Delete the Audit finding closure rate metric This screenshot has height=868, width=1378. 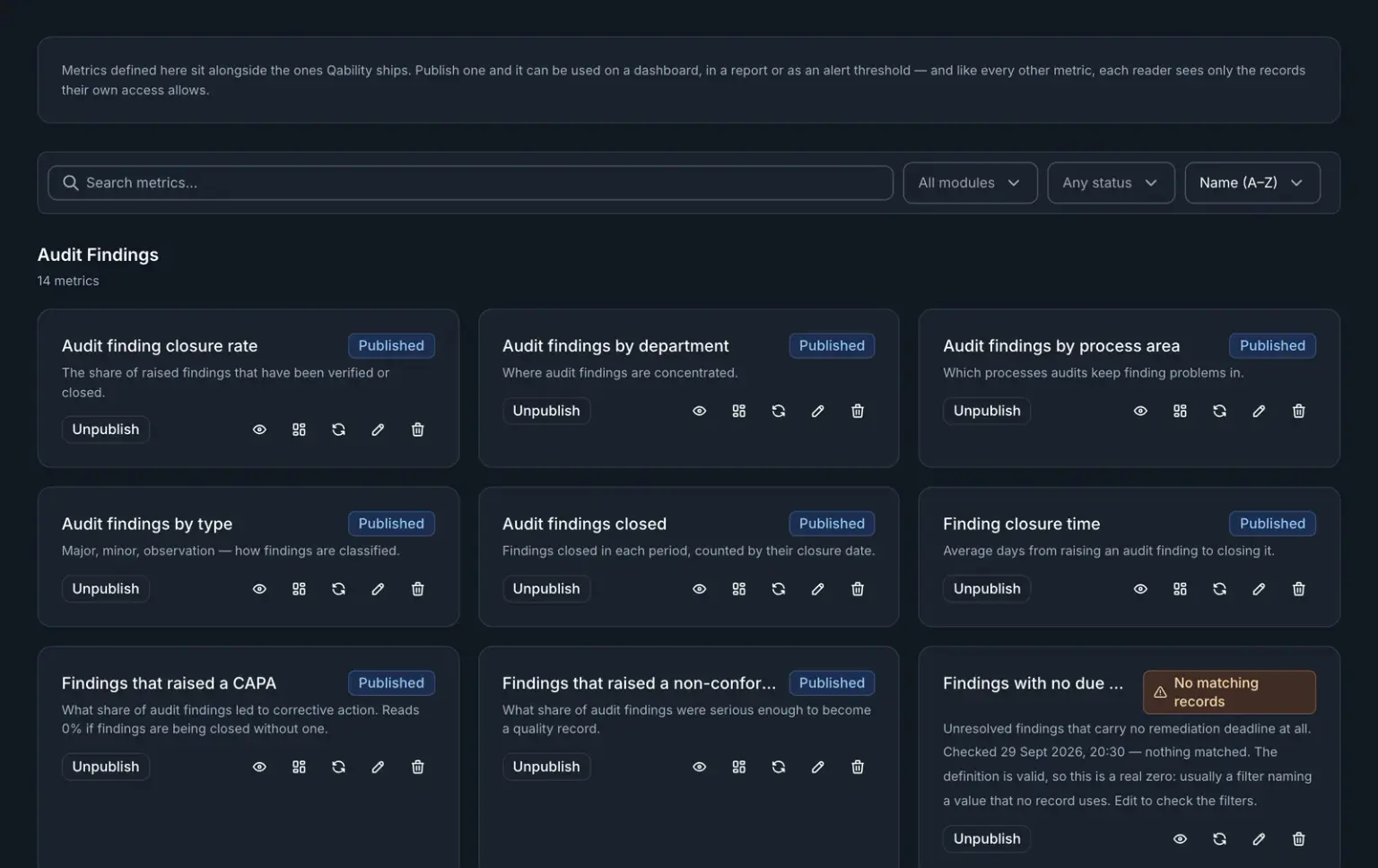pos(417,430)
